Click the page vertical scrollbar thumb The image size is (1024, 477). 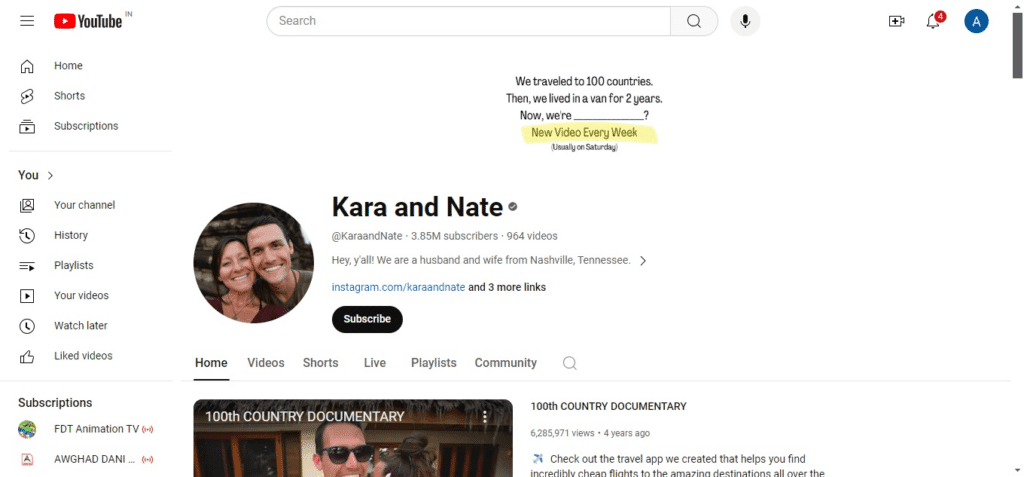tap(1017, 44)
